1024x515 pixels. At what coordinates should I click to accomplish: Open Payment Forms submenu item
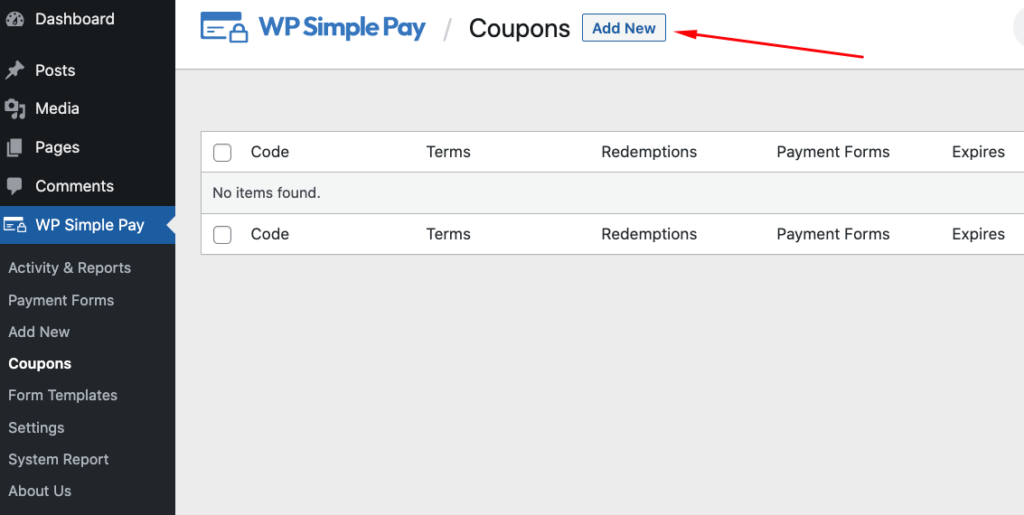(x=61, y=300)
